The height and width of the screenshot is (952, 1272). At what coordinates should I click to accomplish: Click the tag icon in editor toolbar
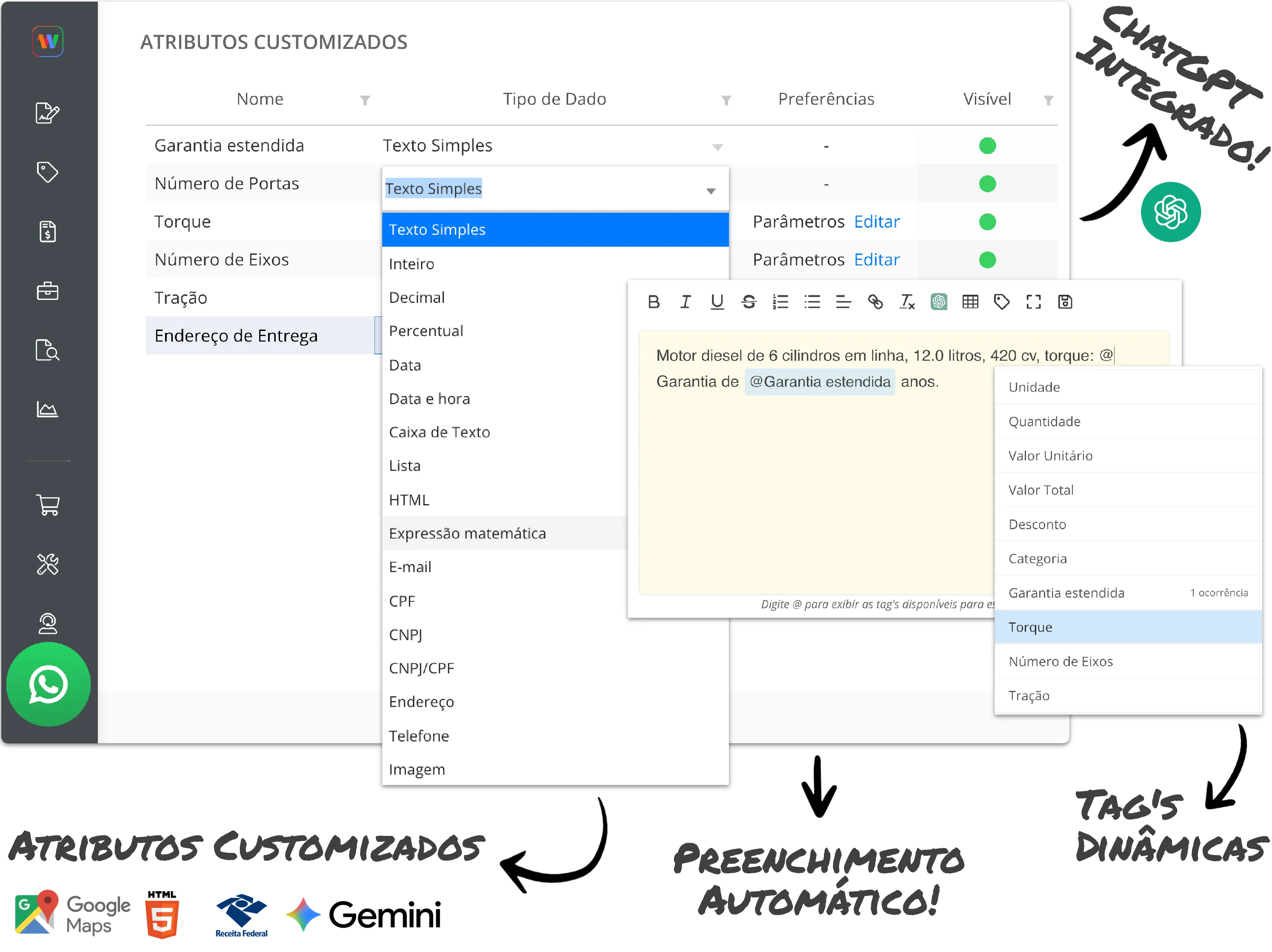pos(1001,302)
